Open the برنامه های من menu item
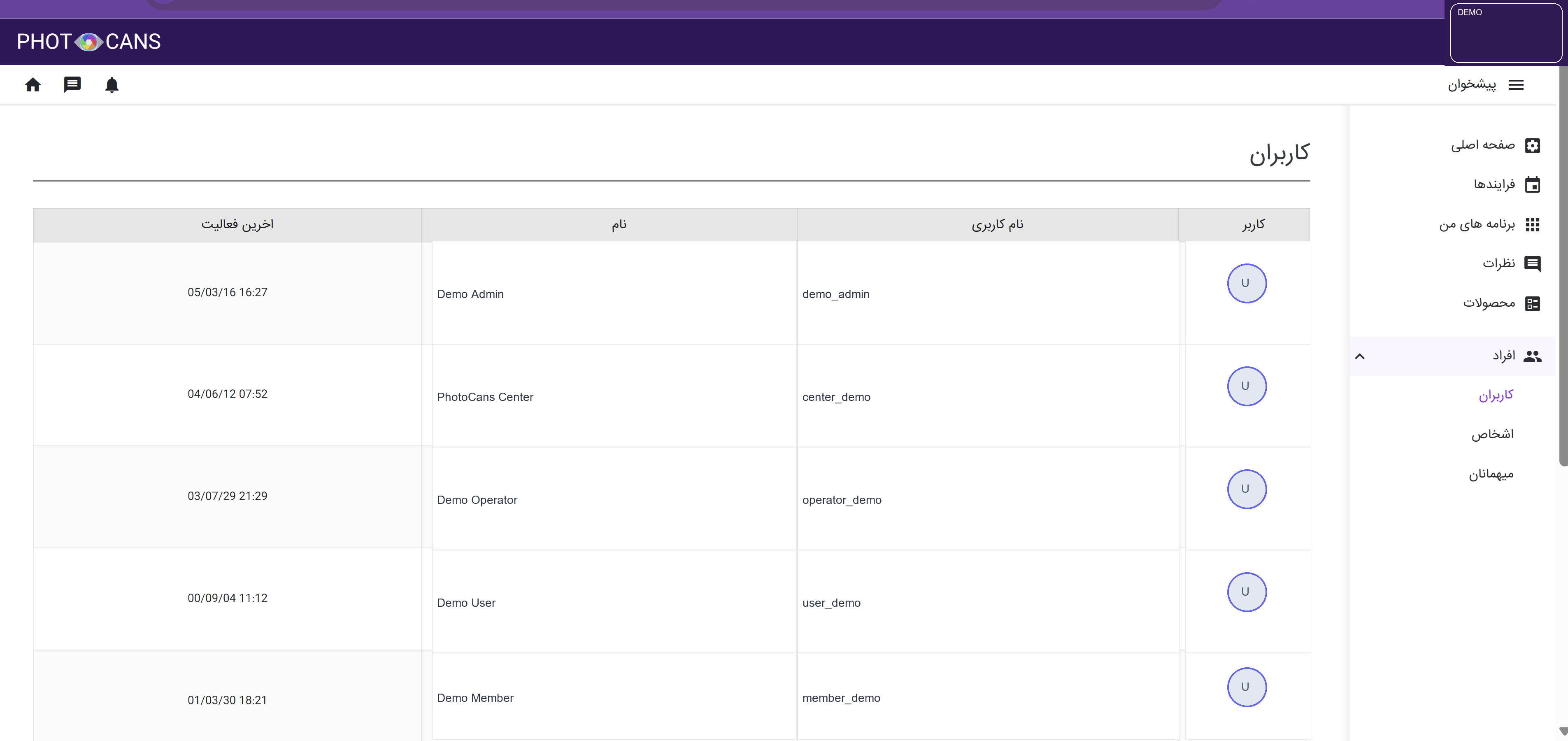 pyautogui.click(x=1477, y=224)
